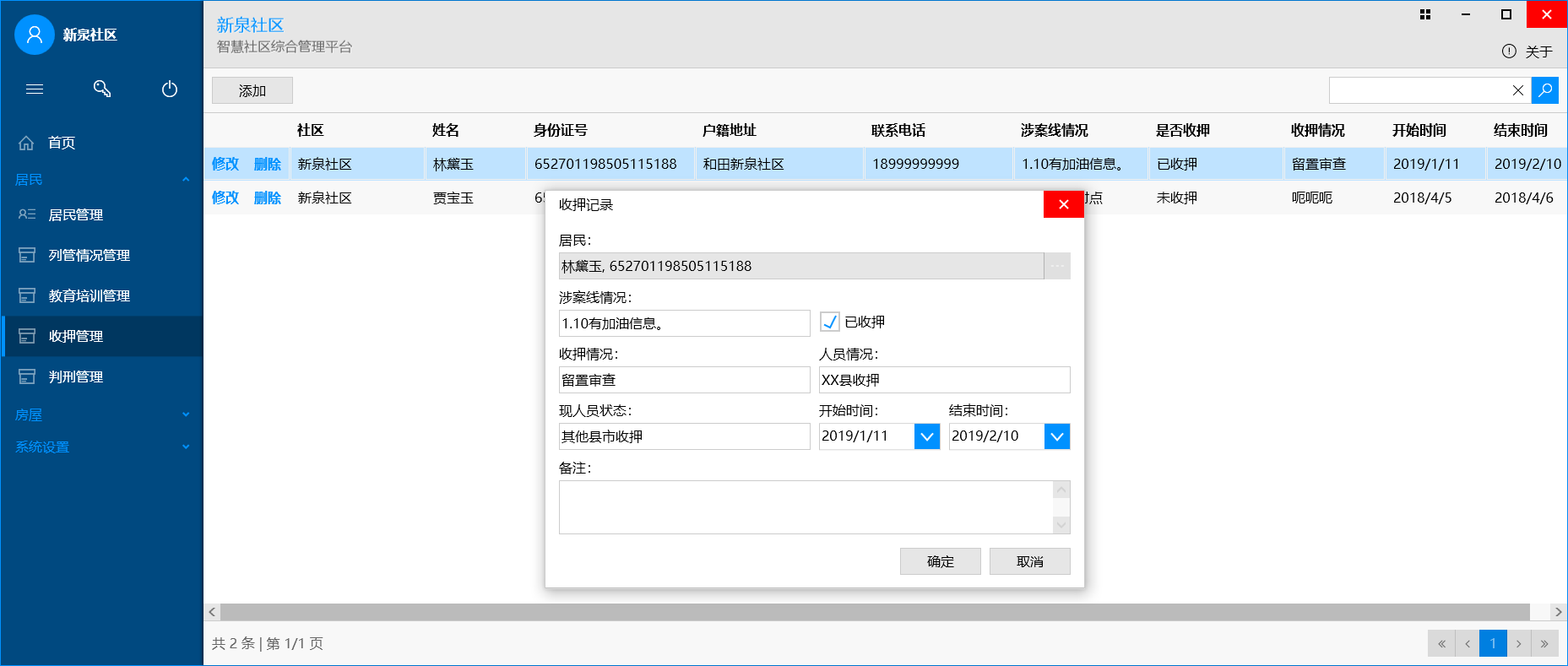Click the user avatar icon
The width and height of the screenshot is (1568, 666).
35,35
